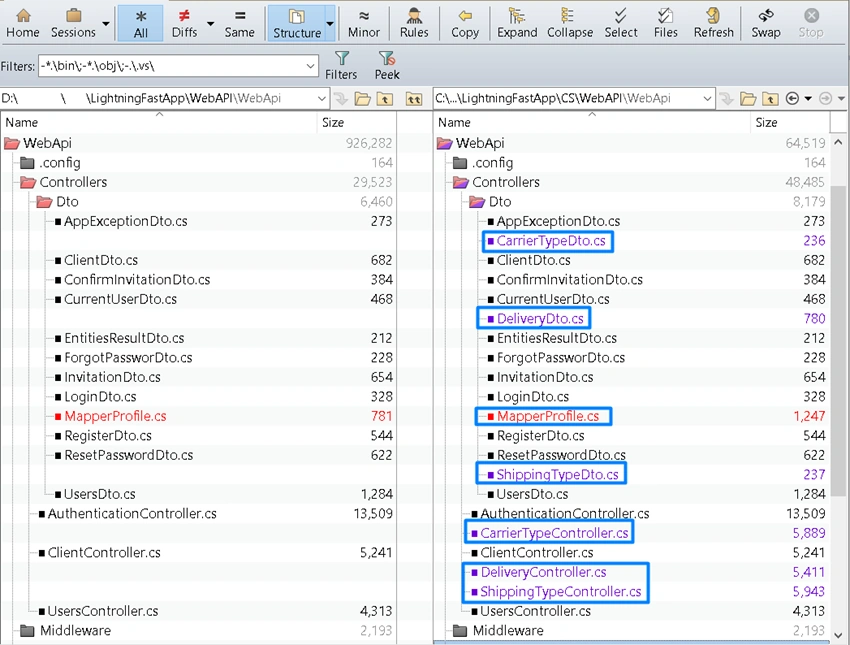This screenshot has height=645, width=850.
Task: Toggle the Same display filter
Action: (x=239, y=23)
